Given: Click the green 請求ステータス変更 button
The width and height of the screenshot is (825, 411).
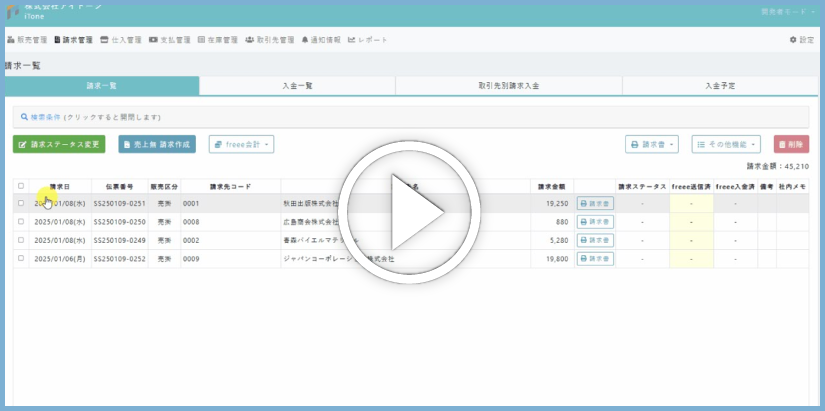Looking at the screenshot, I should pyautogui.click(x=59, y=144).
